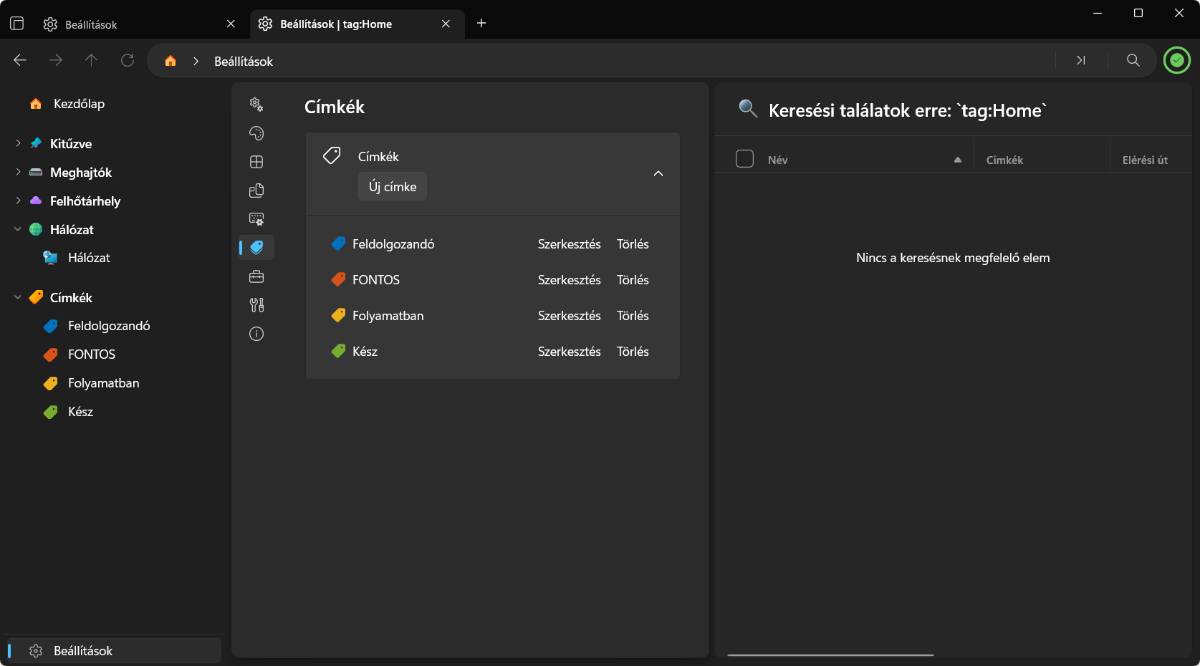The width and height of the screenshot is (1200, 666).
Task: Click the forward navigation arrow
Action: (x=56, y=61)
